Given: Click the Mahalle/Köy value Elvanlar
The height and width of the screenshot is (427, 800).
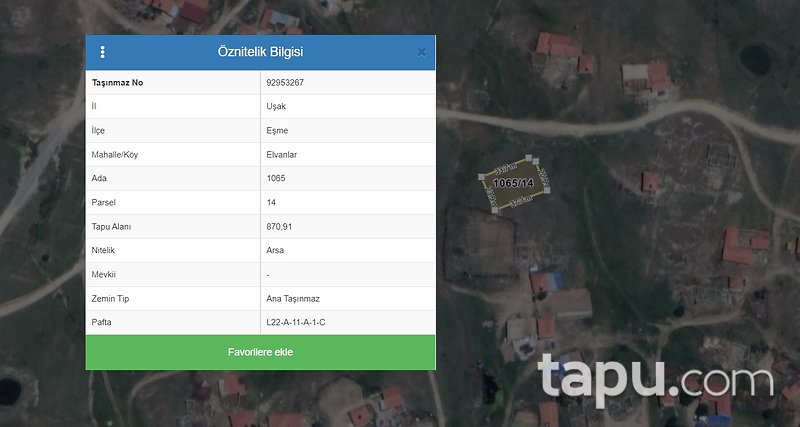Looking at the screenshot, I should click(282, 155).
